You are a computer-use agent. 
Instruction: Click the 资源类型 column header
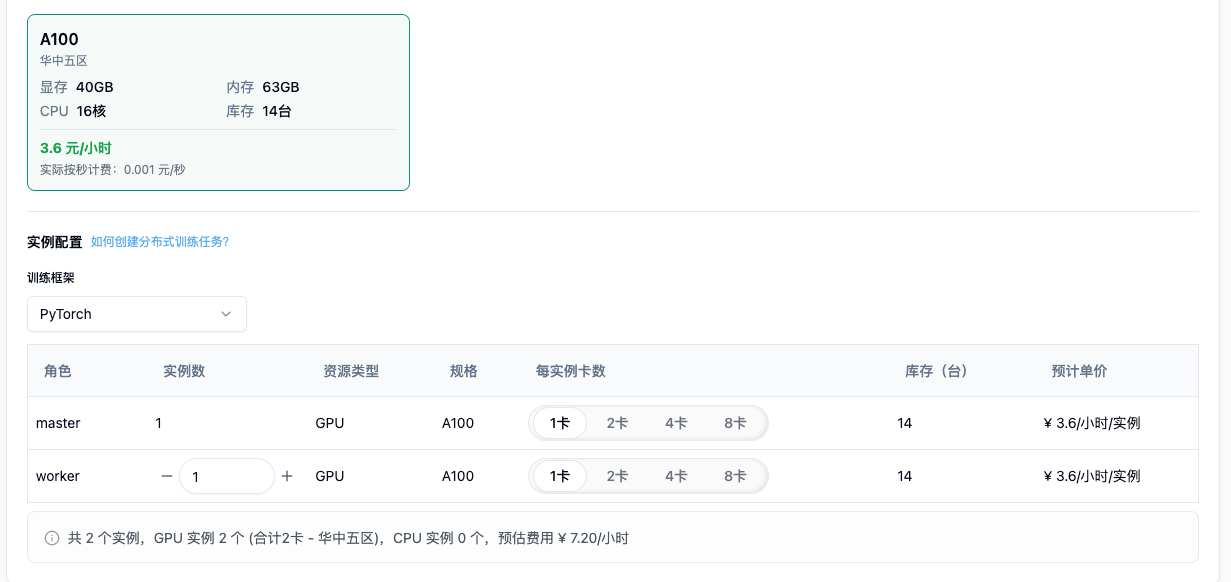(351, 371)
